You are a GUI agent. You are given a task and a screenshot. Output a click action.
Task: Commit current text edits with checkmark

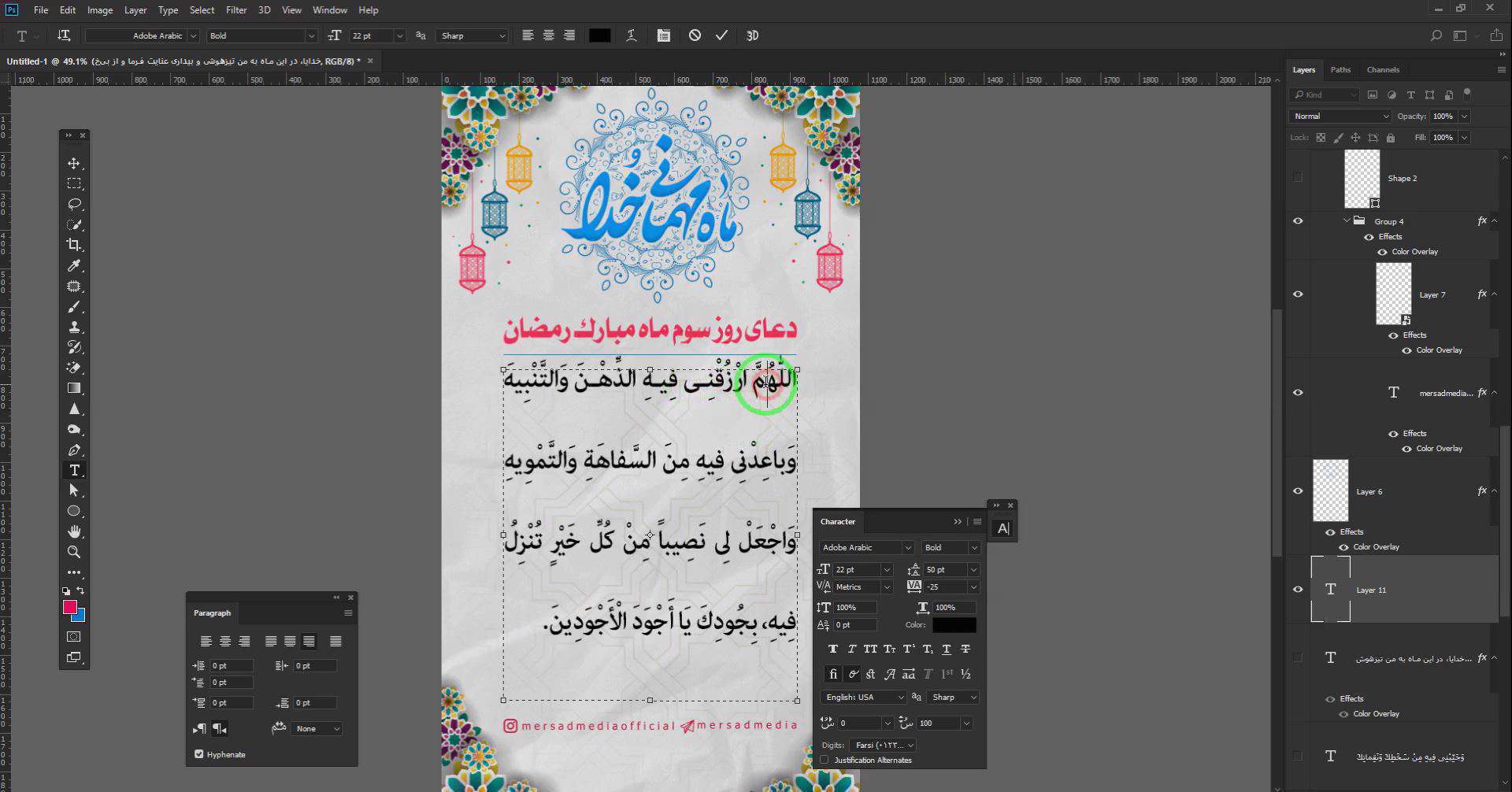(x=721, y=35)
